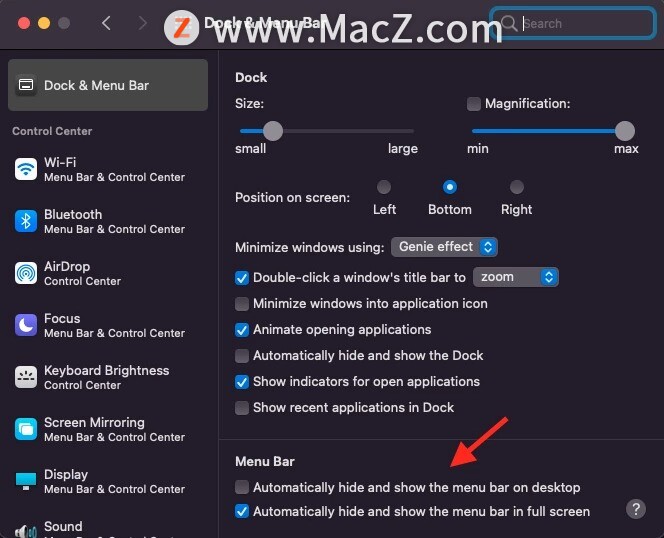Image resolution: width=664 pixels, height=538 pixels.
Task: Click the Sound speaker icon
Action: coord(26,531)
